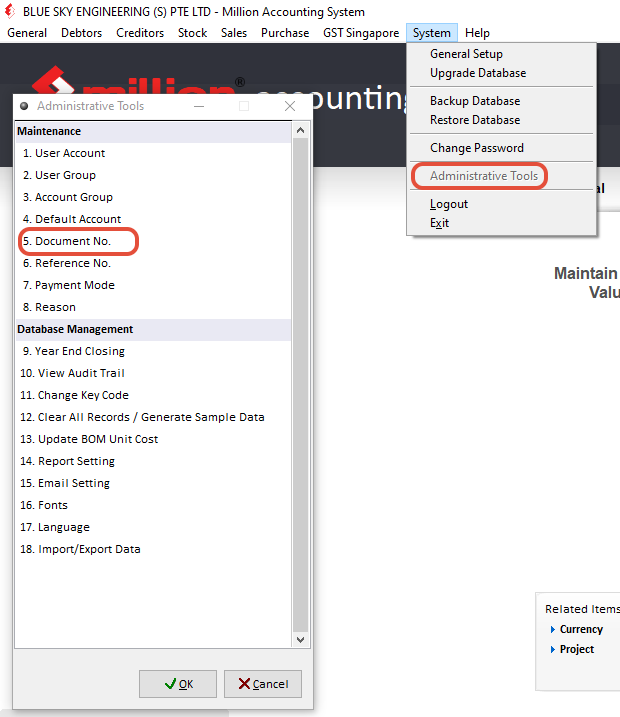Open the Project related item link
This screenshot has height=717, width=620.
pos(577,649)
